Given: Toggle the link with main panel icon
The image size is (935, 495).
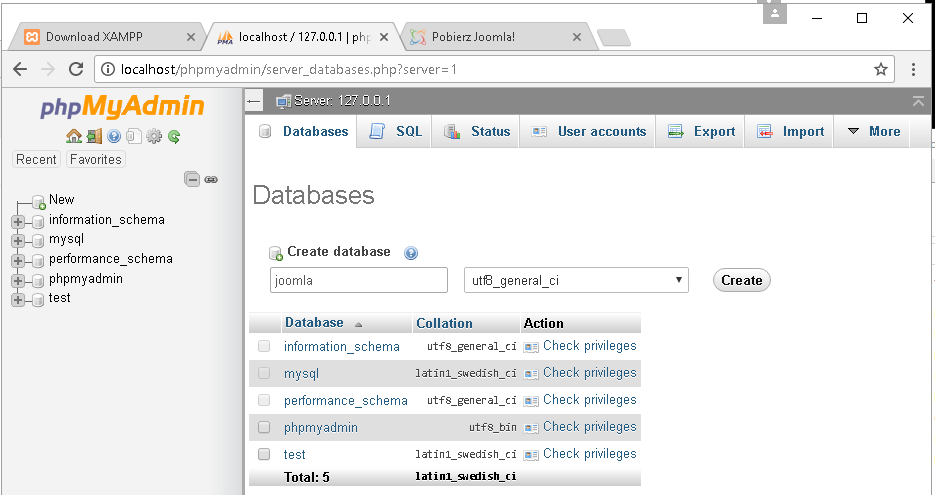Looking at the screenshot, I should [211, 179].
